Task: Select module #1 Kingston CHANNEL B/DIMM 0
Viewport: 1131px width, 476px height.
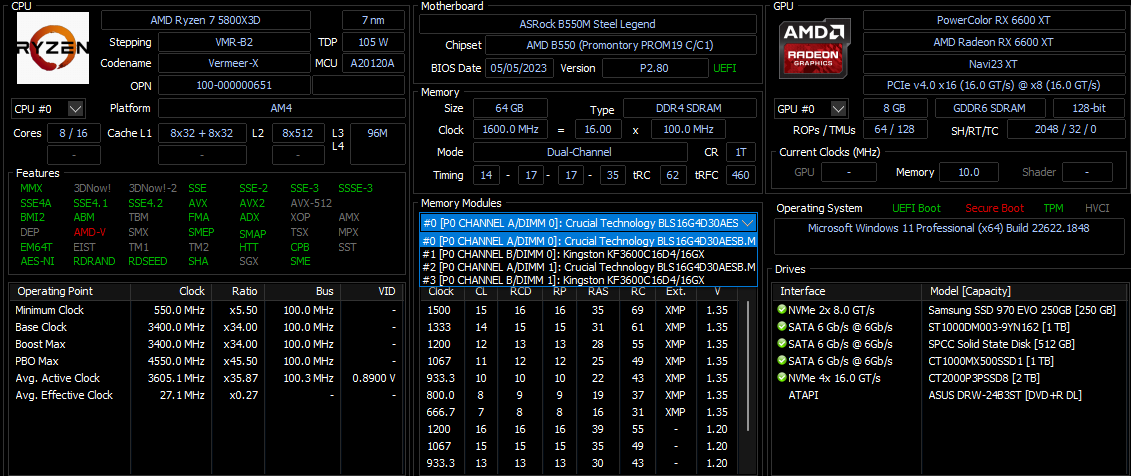Action: 588,254
